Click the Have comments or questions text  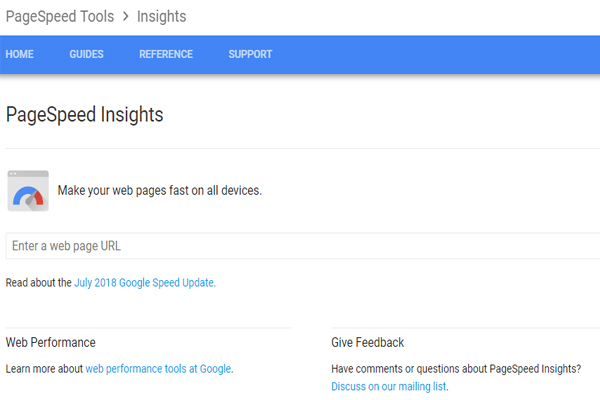(456, 369)
